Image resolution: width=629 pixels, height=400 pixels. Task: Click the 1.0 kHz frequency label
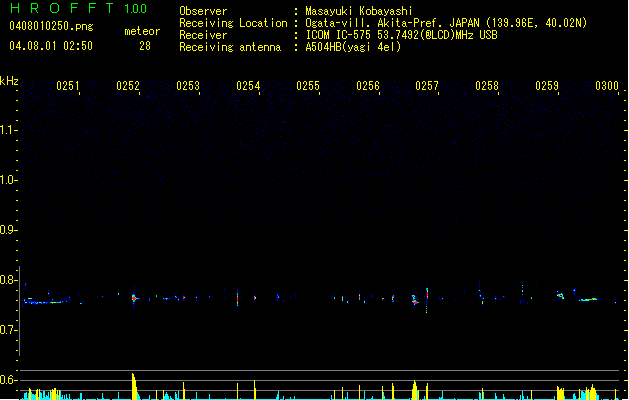[x=8, y=180]
